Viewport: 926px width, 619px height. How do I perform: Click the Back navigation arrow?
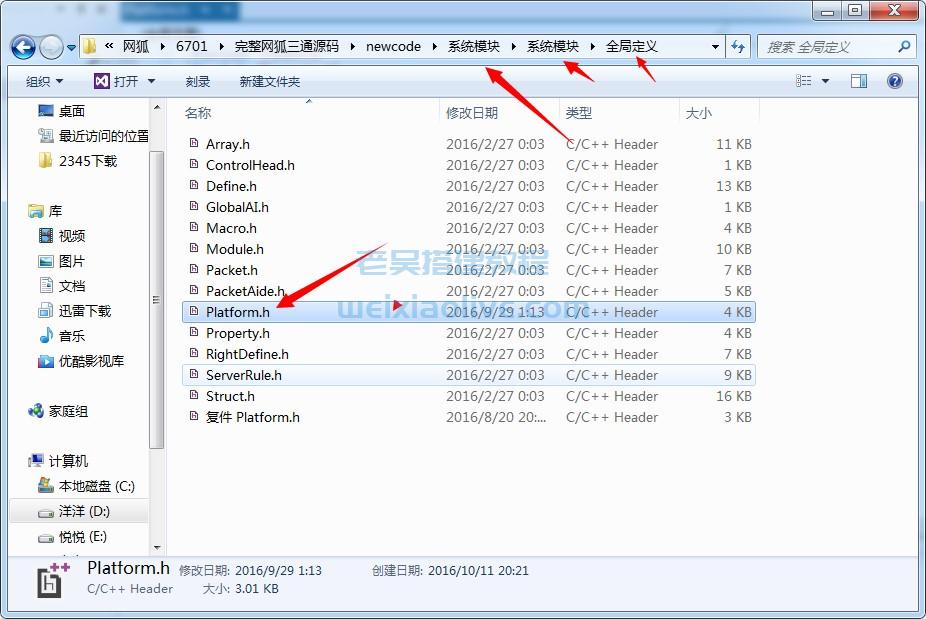click(22, 46)
